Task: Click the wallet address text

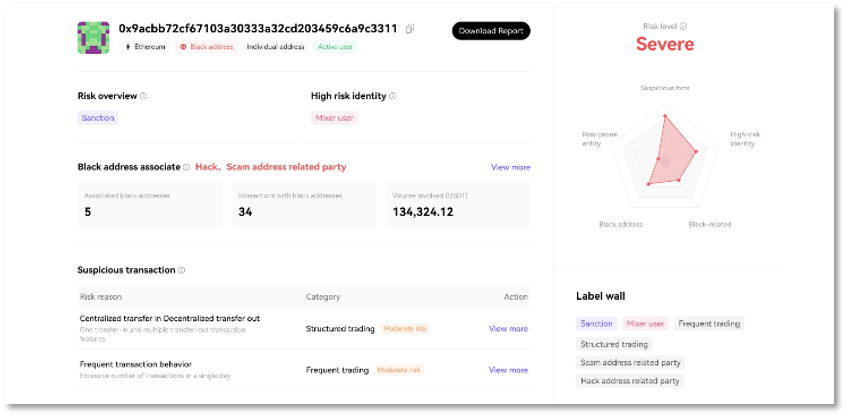Action: click(x=258, y=29)
